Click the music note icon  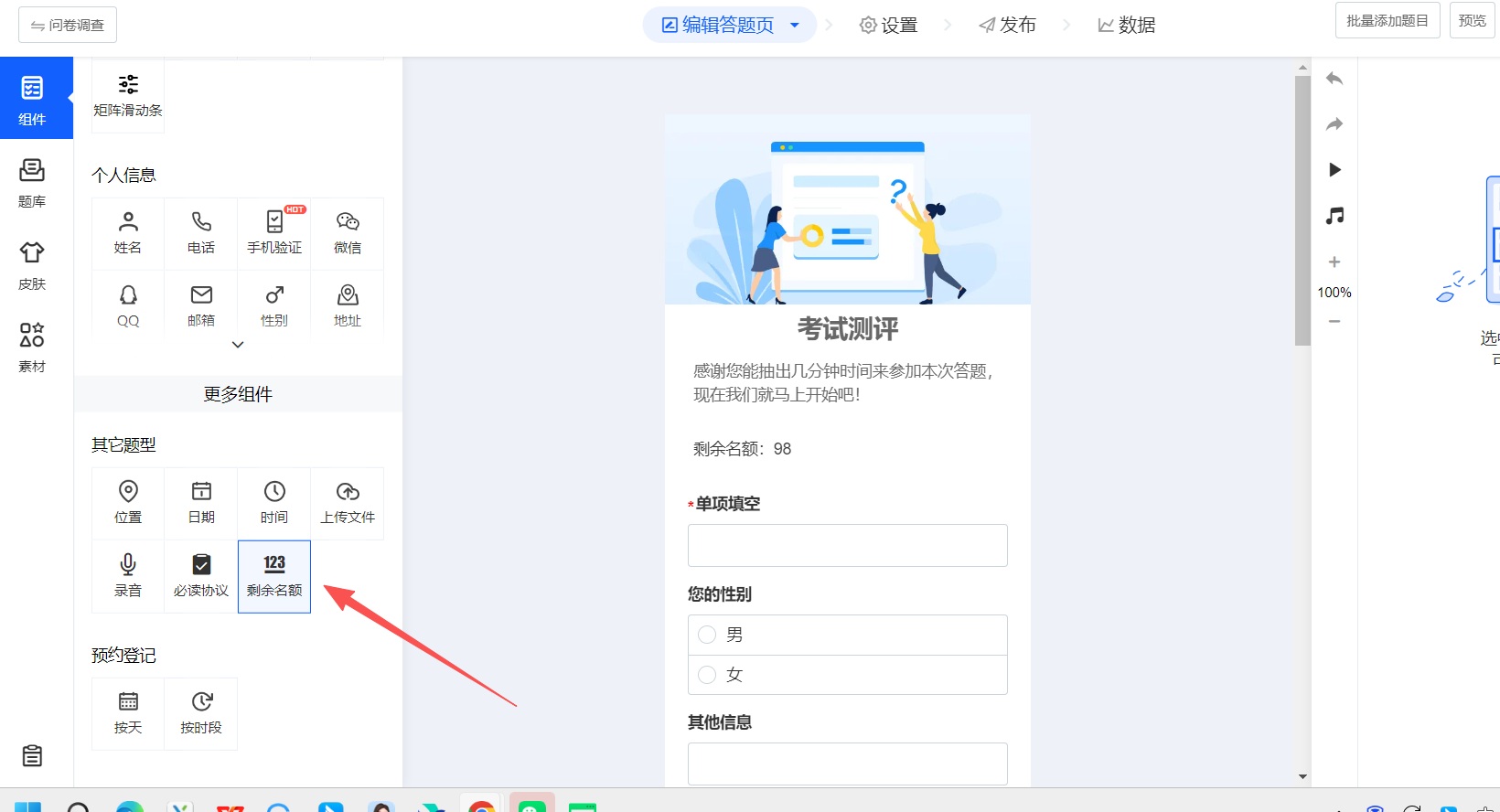pos(1334,216)
